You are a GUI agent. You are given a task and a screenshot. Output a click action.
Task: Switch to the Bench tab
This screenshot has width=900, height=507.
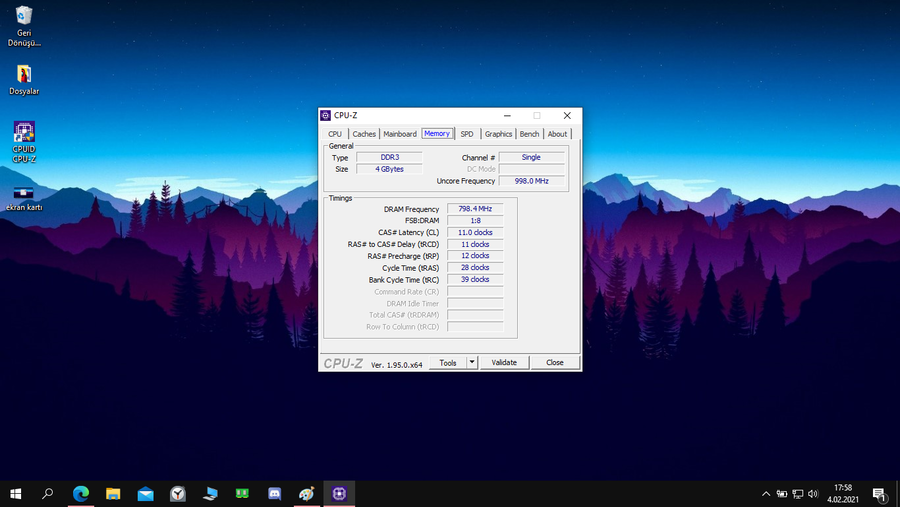pos(529,134)
